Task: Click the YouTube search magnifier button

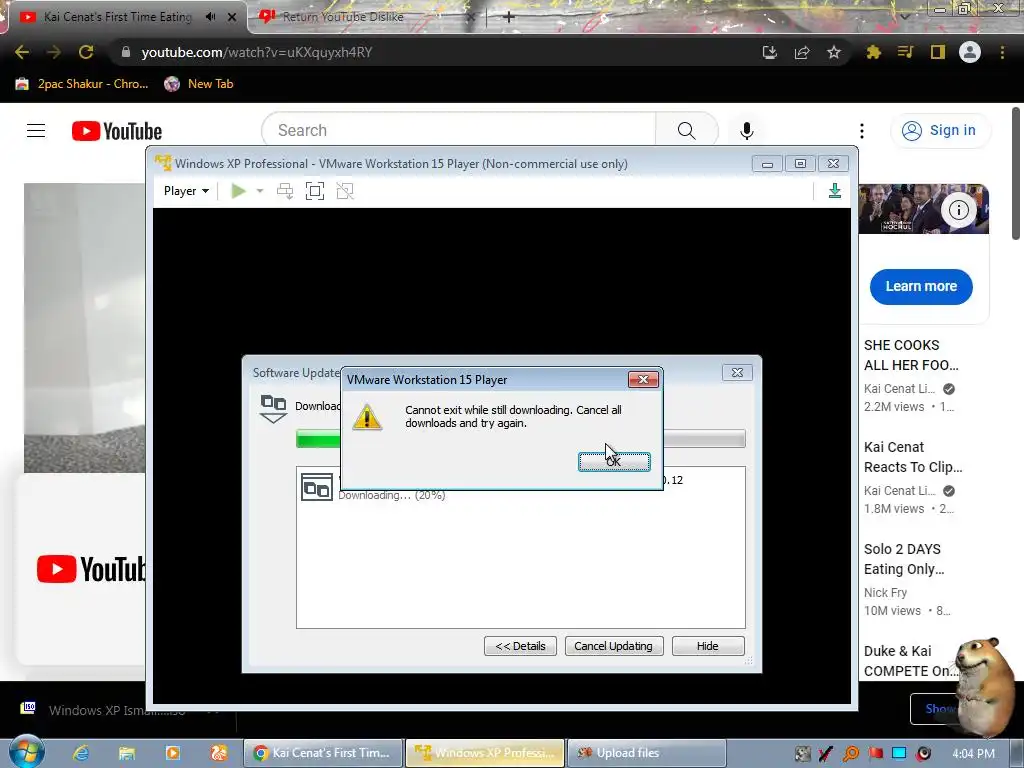Action: click(686, 131)
